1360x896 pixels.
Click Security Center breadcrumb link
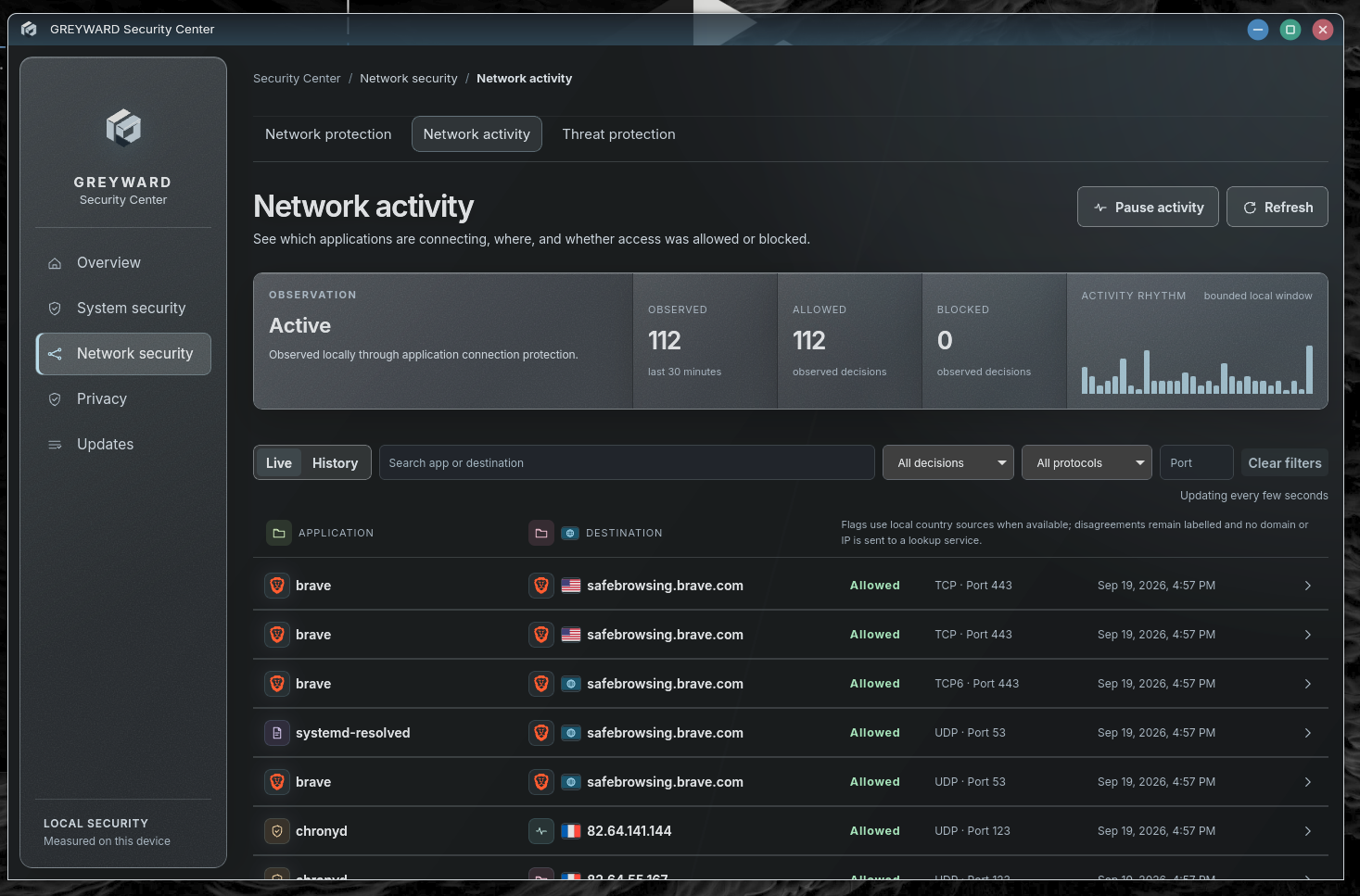[297, 79]
